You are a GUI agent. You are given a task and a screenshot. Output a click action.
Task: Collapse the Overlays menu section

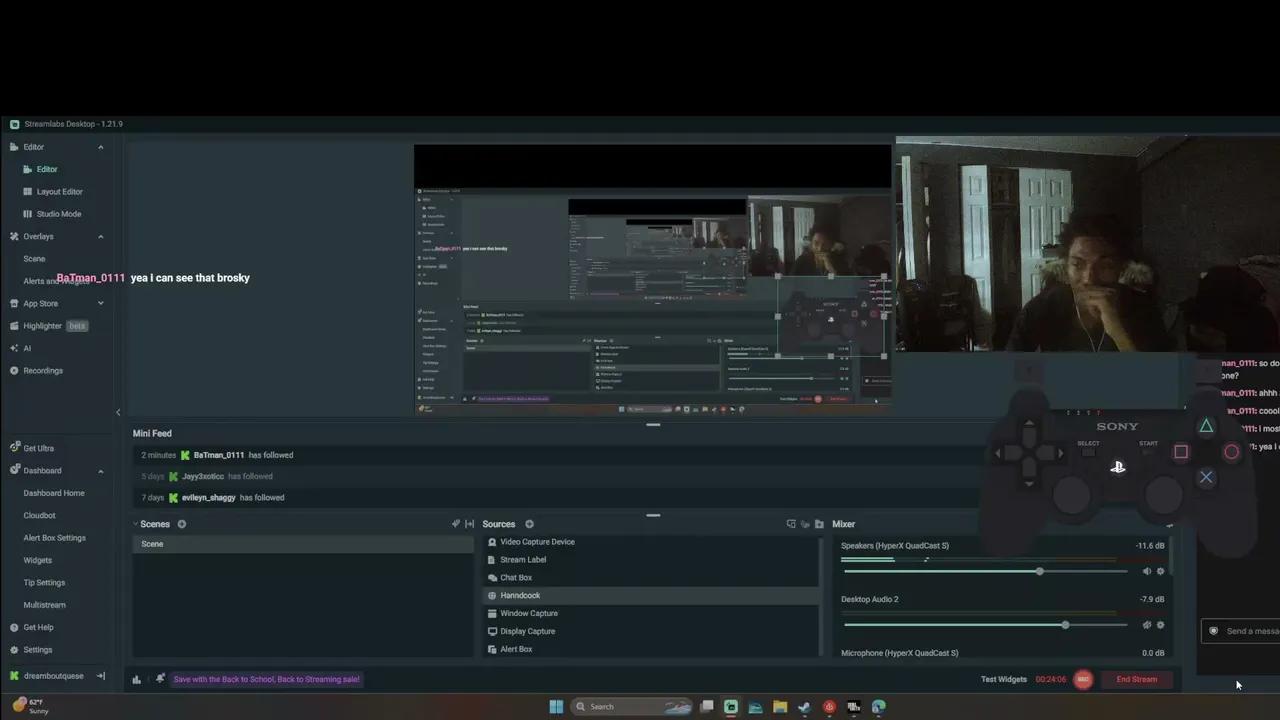click(x=100, y=237)
